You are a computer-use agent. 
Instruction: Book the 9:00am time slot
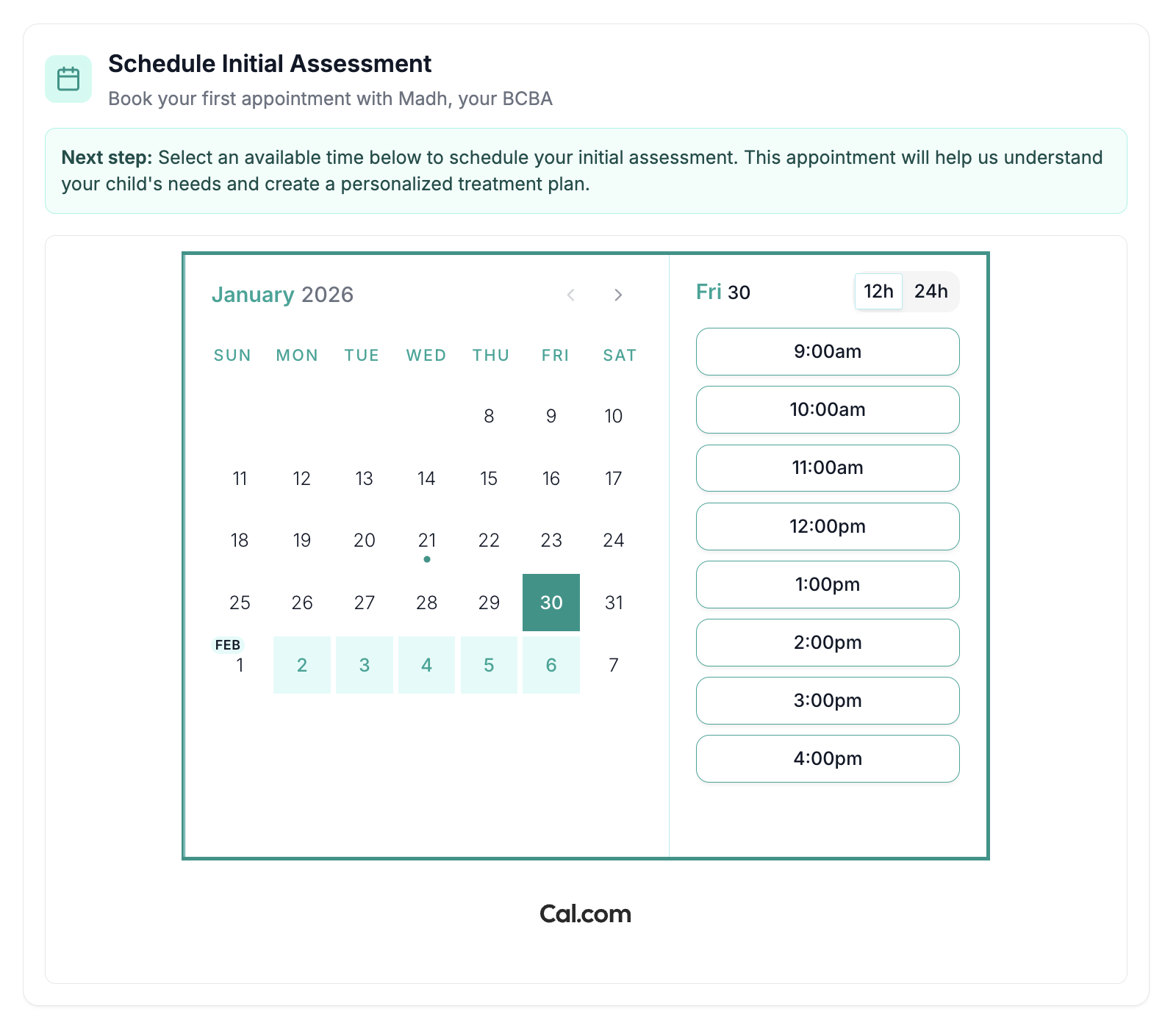[828, 351]
